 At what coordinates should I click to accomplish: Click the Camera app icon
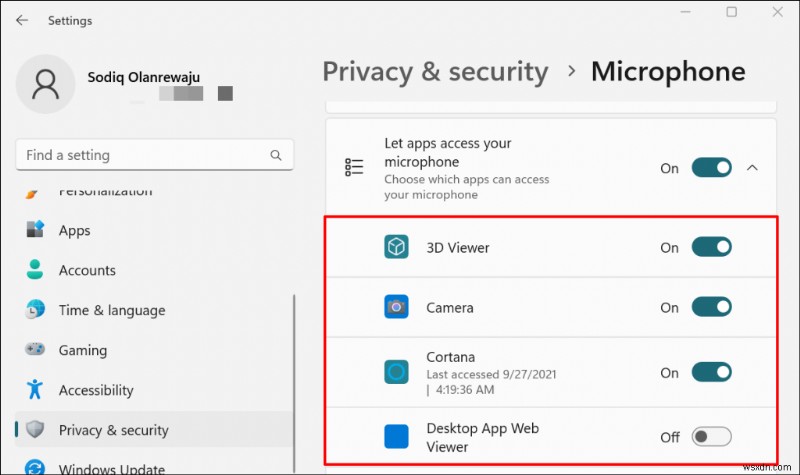point(397,308)
